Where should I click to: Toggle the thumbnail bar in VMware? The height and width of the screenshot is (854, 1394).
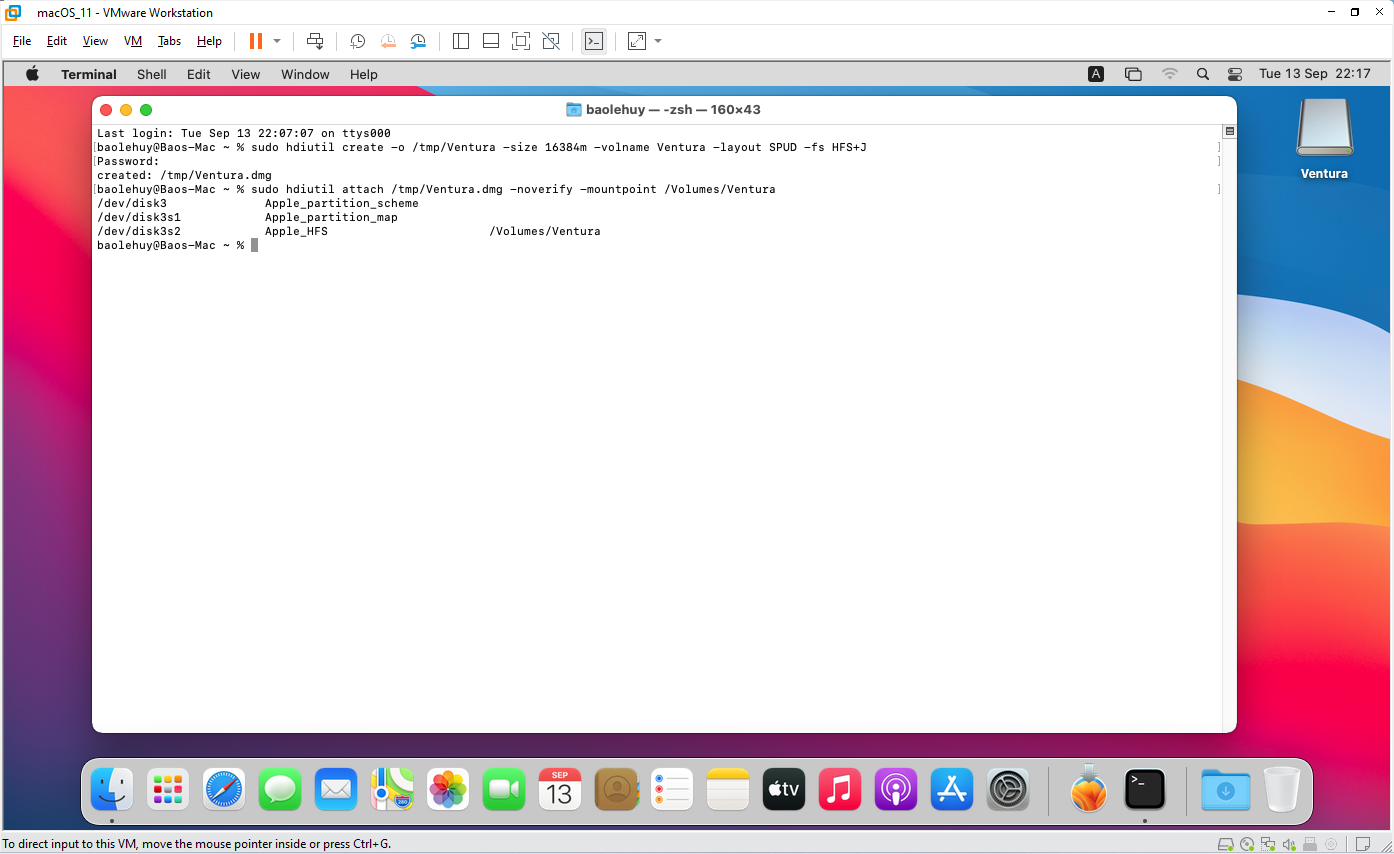pos(491,41)
